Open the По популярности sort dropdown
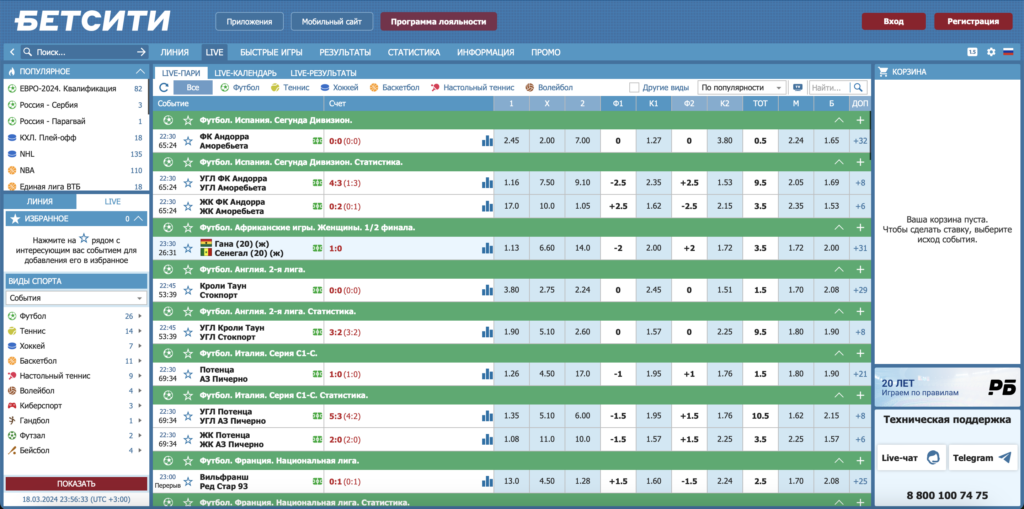The width and height of the screenshot is (1024, 509). [742, 88]
